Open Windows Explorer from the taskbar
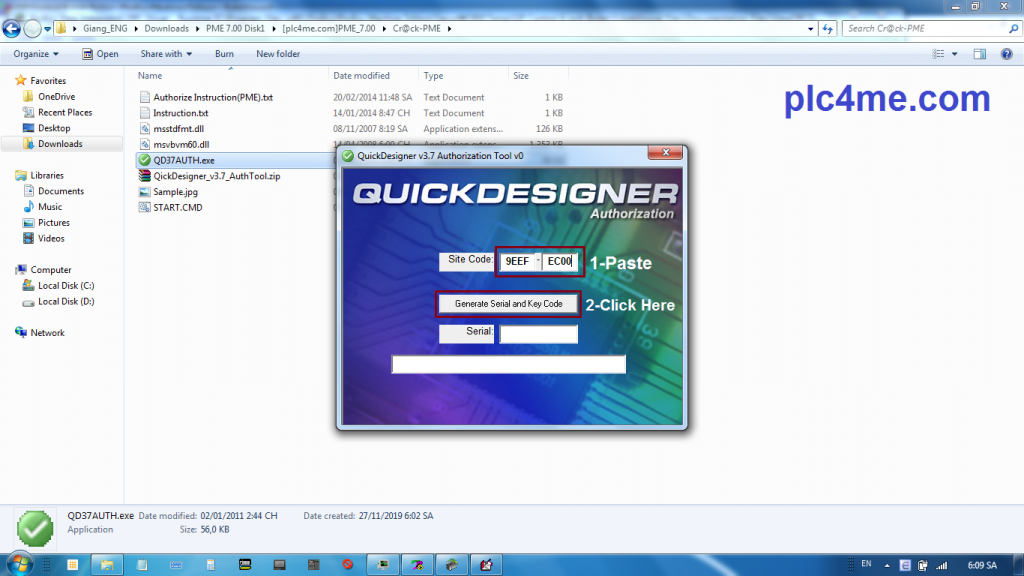This screenshot has height=576, width=1024. tap(106, 565)
